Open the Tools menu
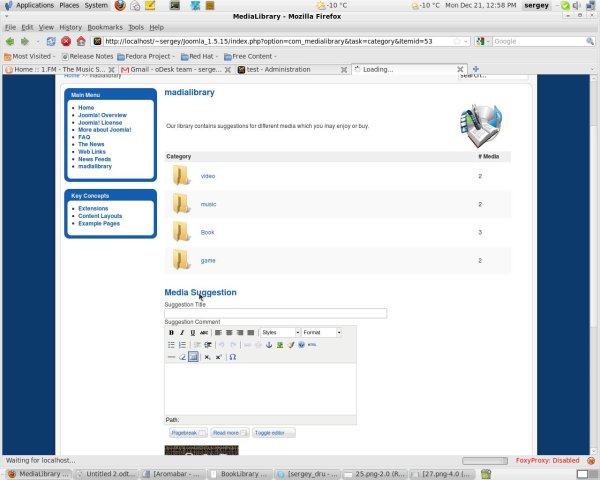 (136, 28)
